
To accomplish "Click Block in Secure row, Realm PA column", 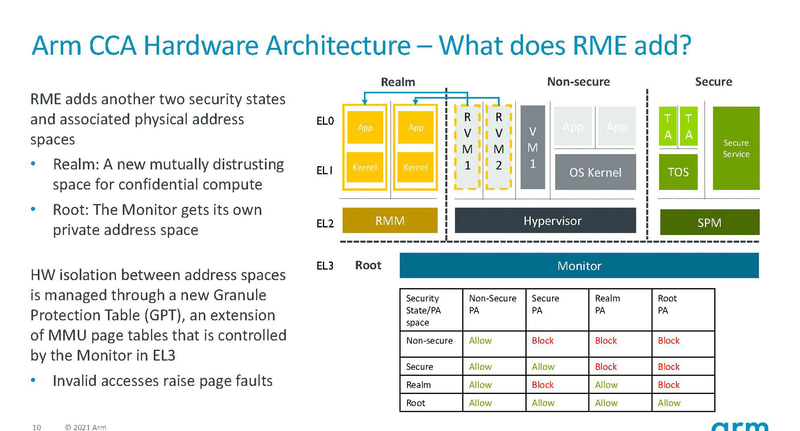I will (606, 366).
